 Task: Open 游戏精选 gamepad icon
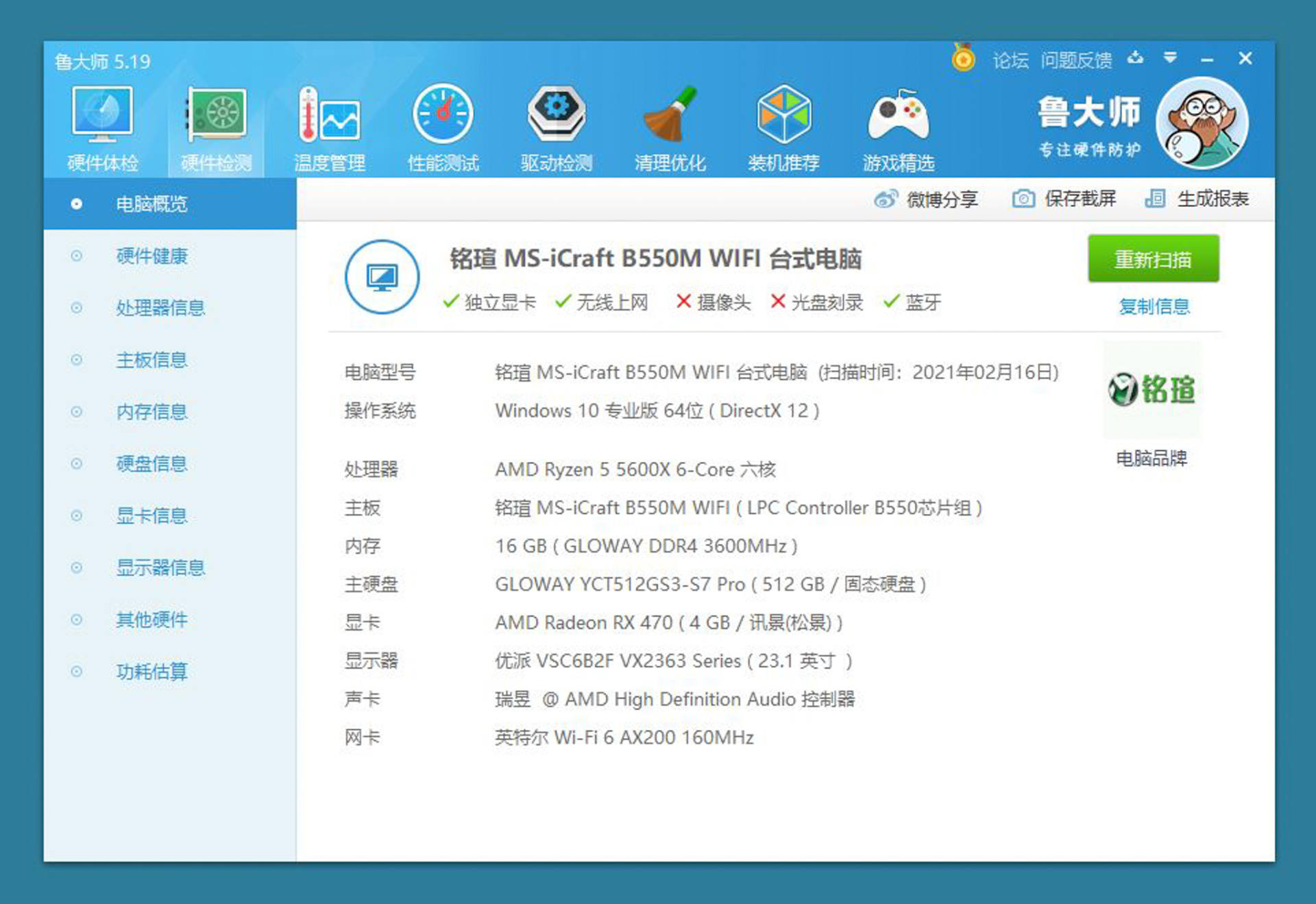pos(898,114)
